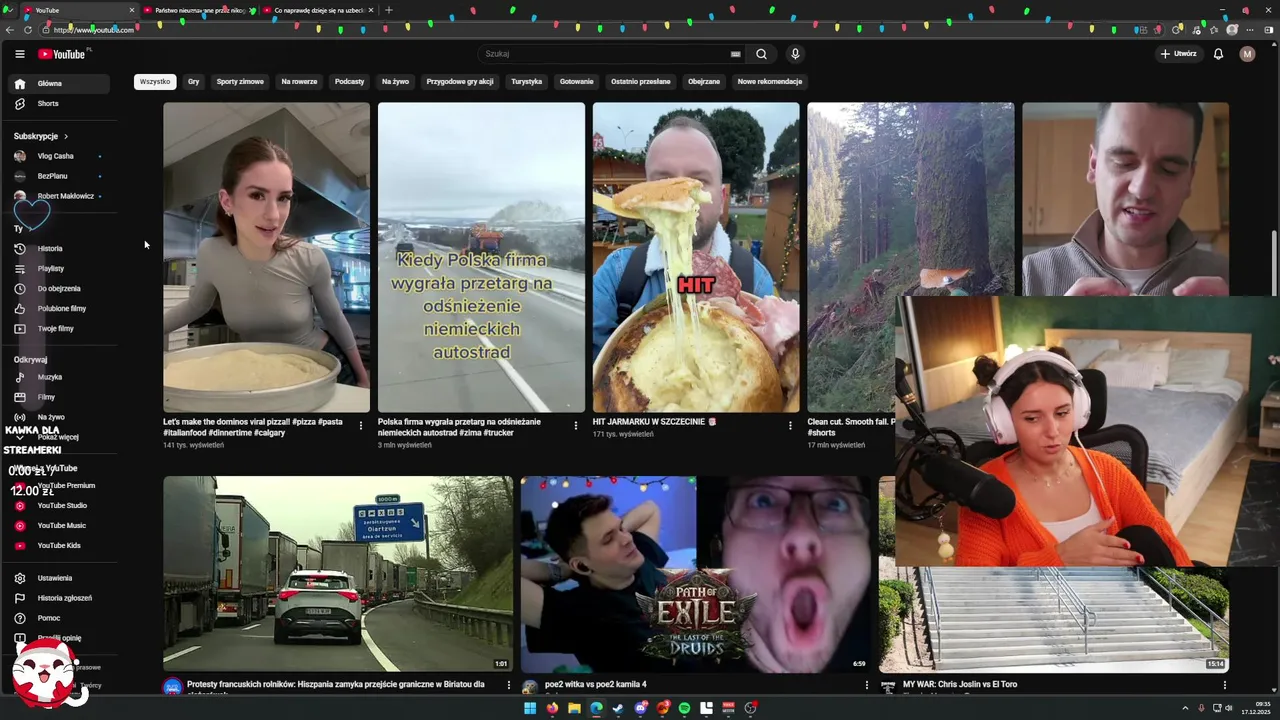The image size is (1280, 720).
Task: Expand the Subskrypcje section chevron
Action: pyautogui.click(x=66, y=136)
